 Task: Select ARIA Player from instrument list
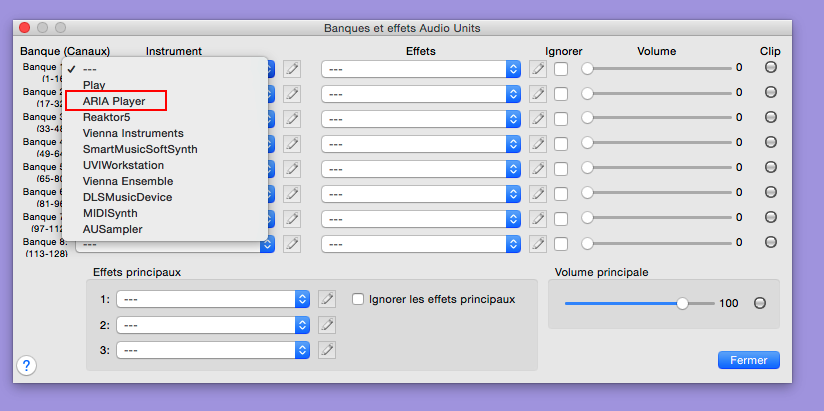pyautogui.click(x=114, y=101)
